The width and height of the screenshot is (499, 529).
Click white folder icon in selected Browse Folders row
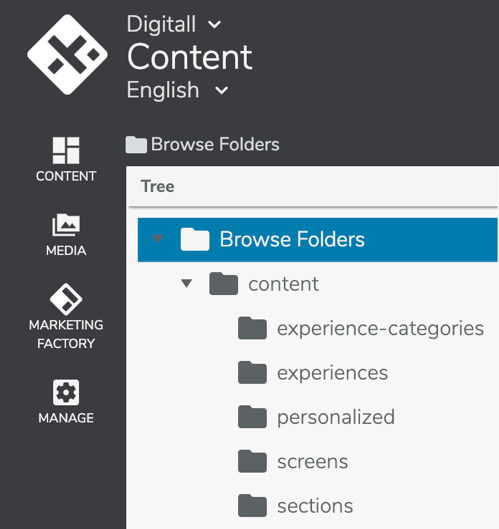pos(195,240)
